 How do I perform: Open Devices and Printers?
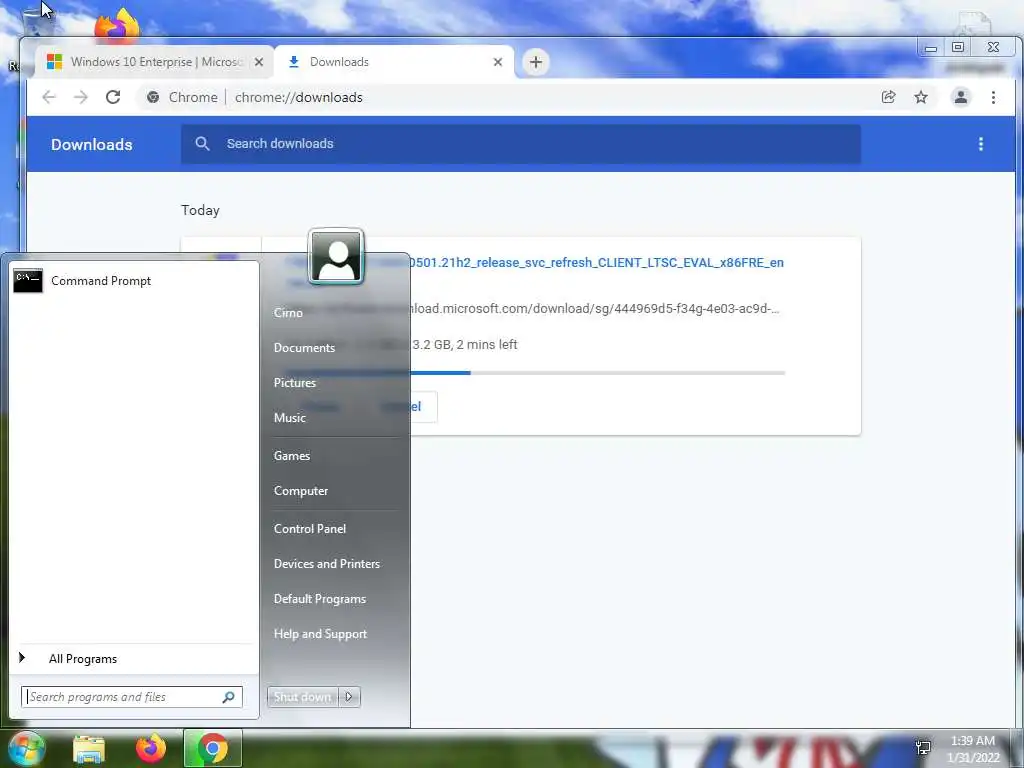pyautogui.click(x=327, y=564)
